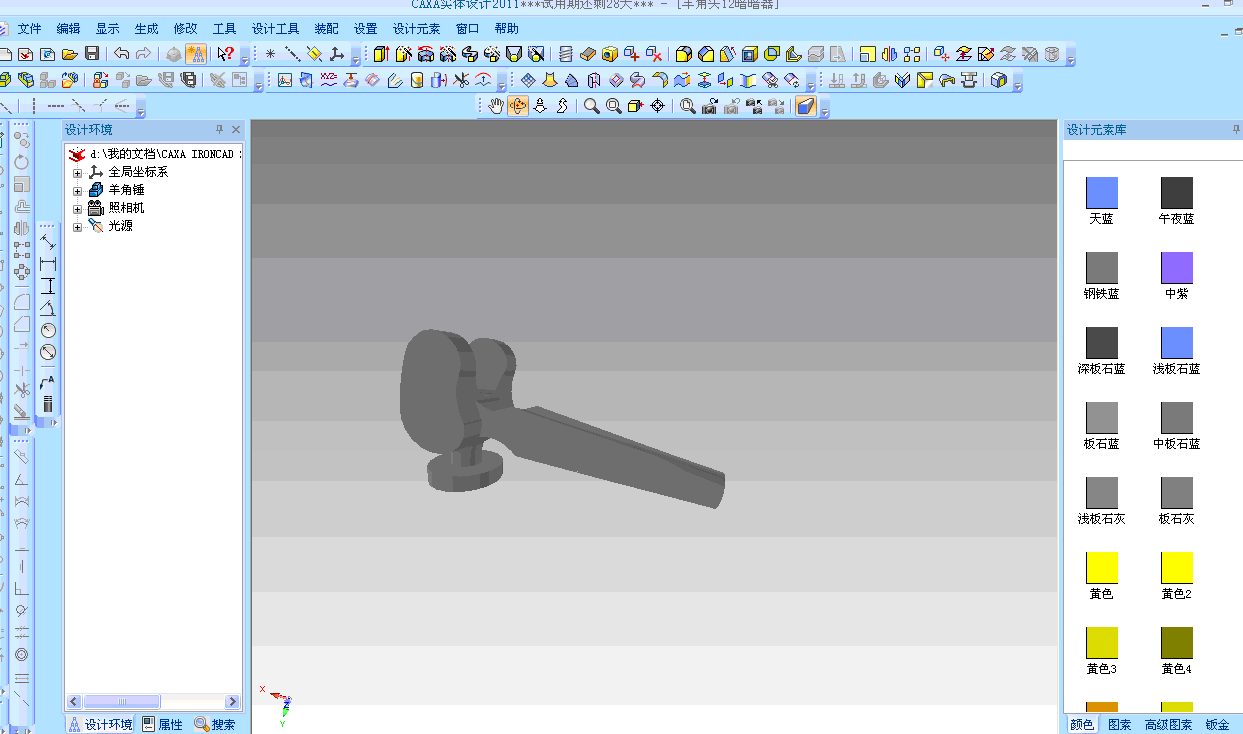Image resolution: width=1243 pixels, height=734 pixels.
Task: Click the Undo arrow icon
Action: pyautogui.click(x=121, y=54)
